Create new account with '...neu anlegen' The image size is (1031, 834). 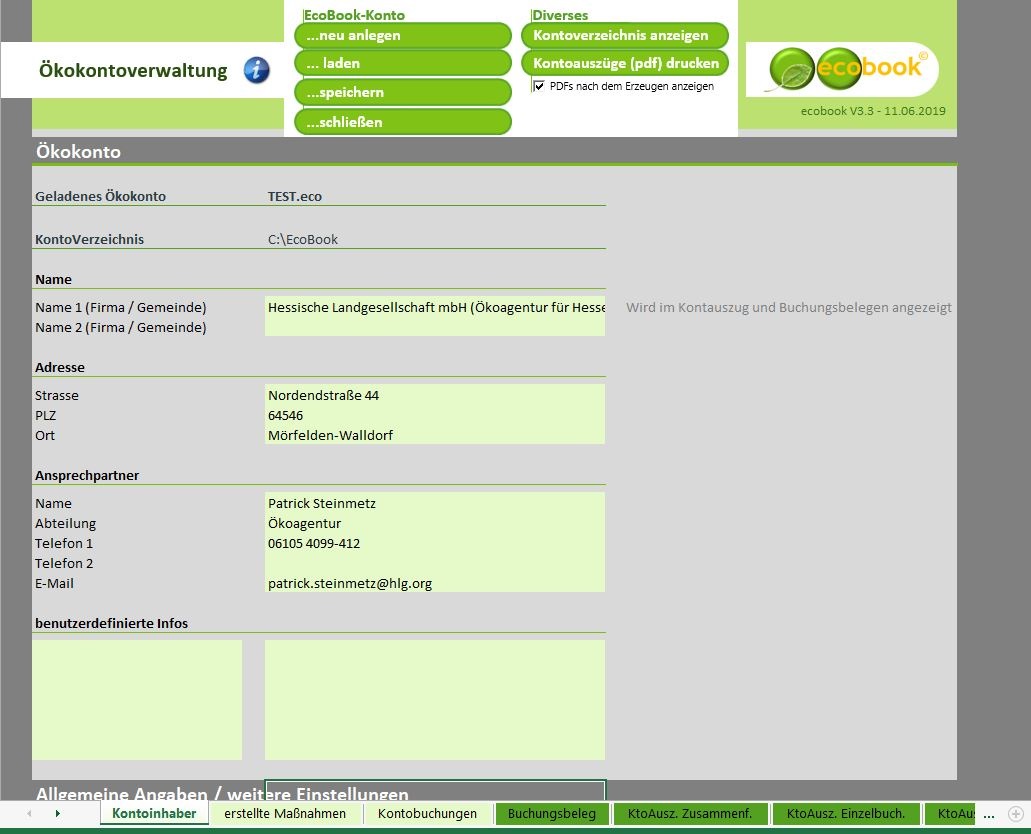(x=402, y=36)
